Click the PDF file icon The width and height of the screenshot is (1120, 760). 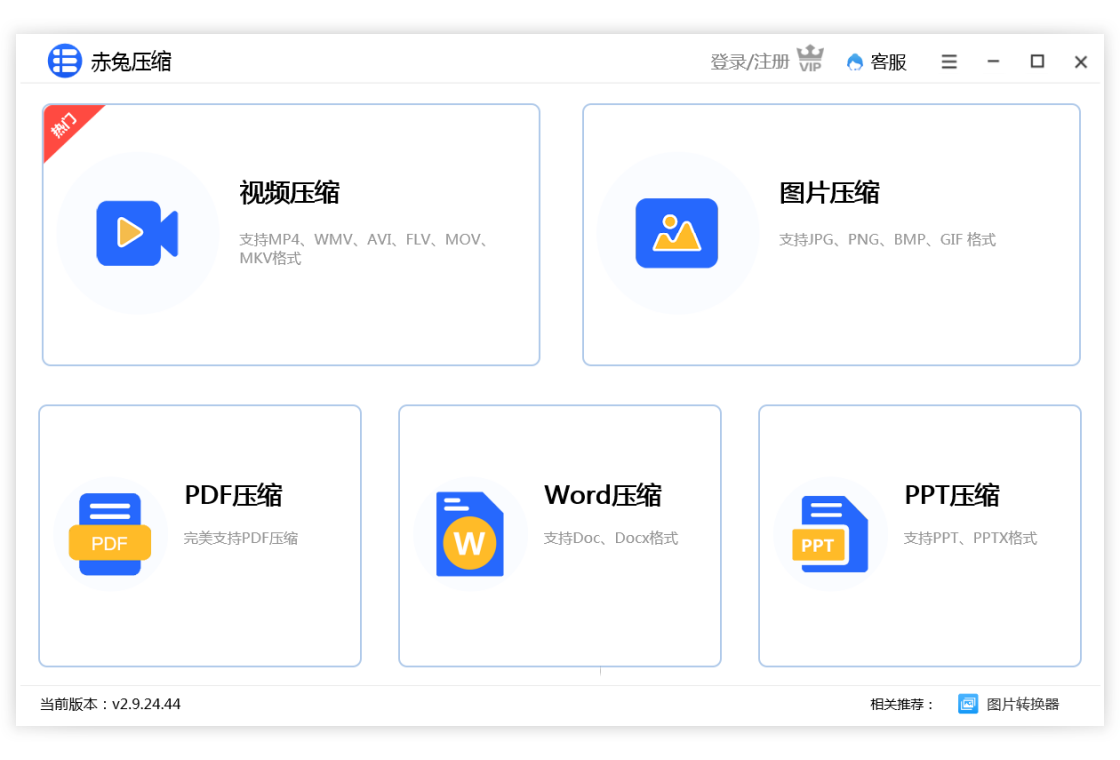click(109, 534)
